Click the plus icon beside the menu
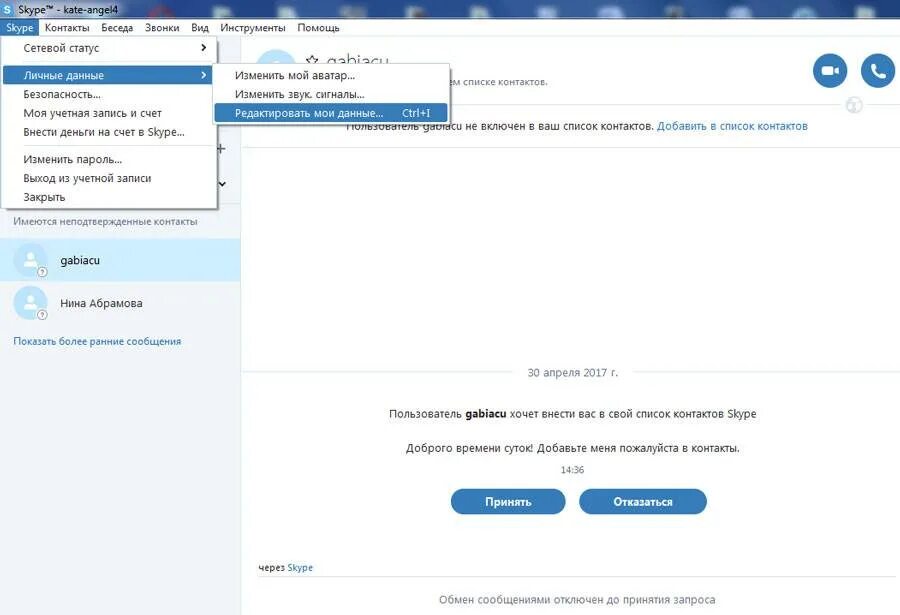Viewport: 900px width, 615px height. [221, 149]
